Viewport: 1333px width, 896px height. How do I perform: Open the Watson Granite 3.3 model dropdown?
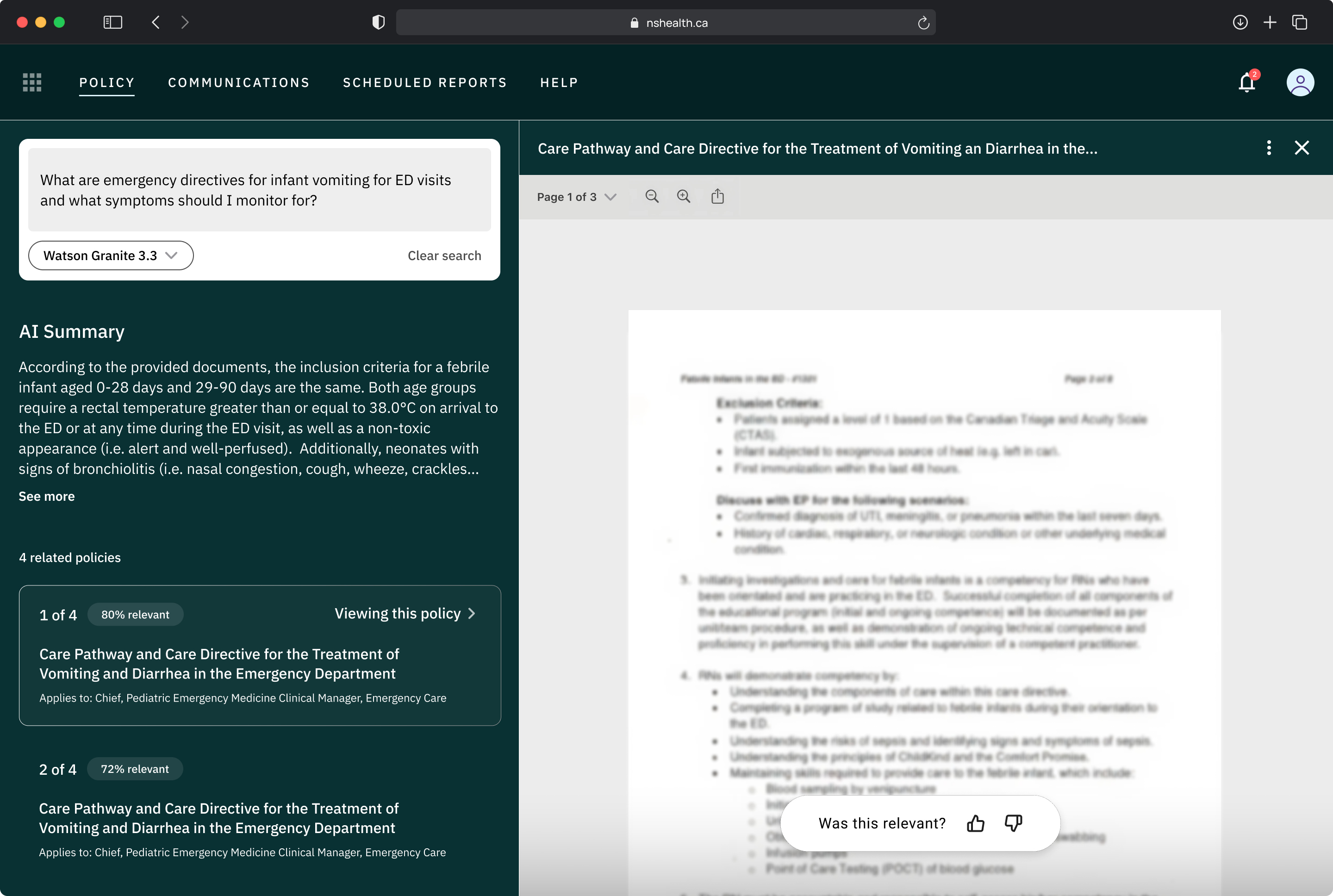point(111,255)
